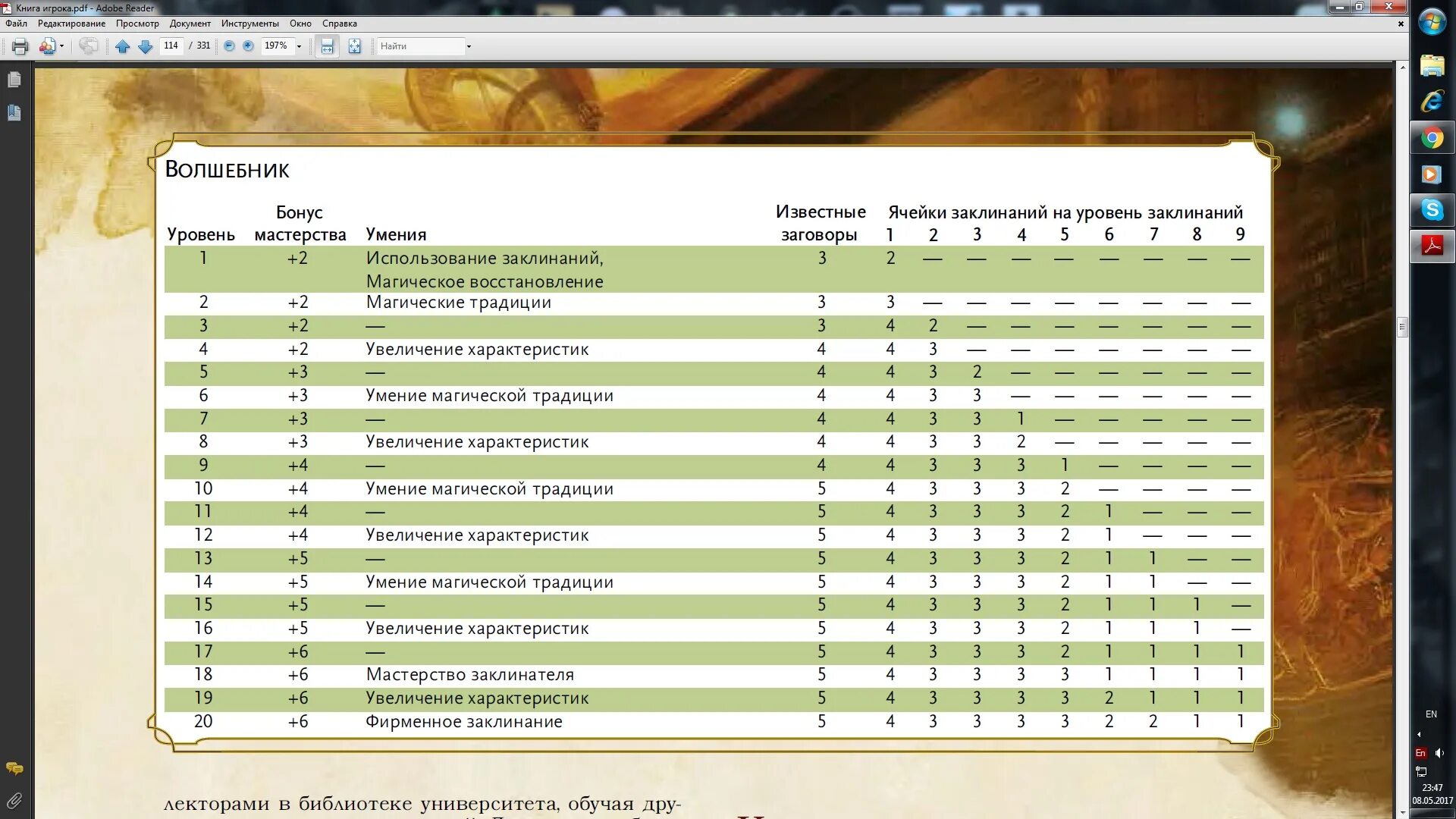Go to next page with down arrow
This screenshot has height=819, width=1456.
click(145, 46)
